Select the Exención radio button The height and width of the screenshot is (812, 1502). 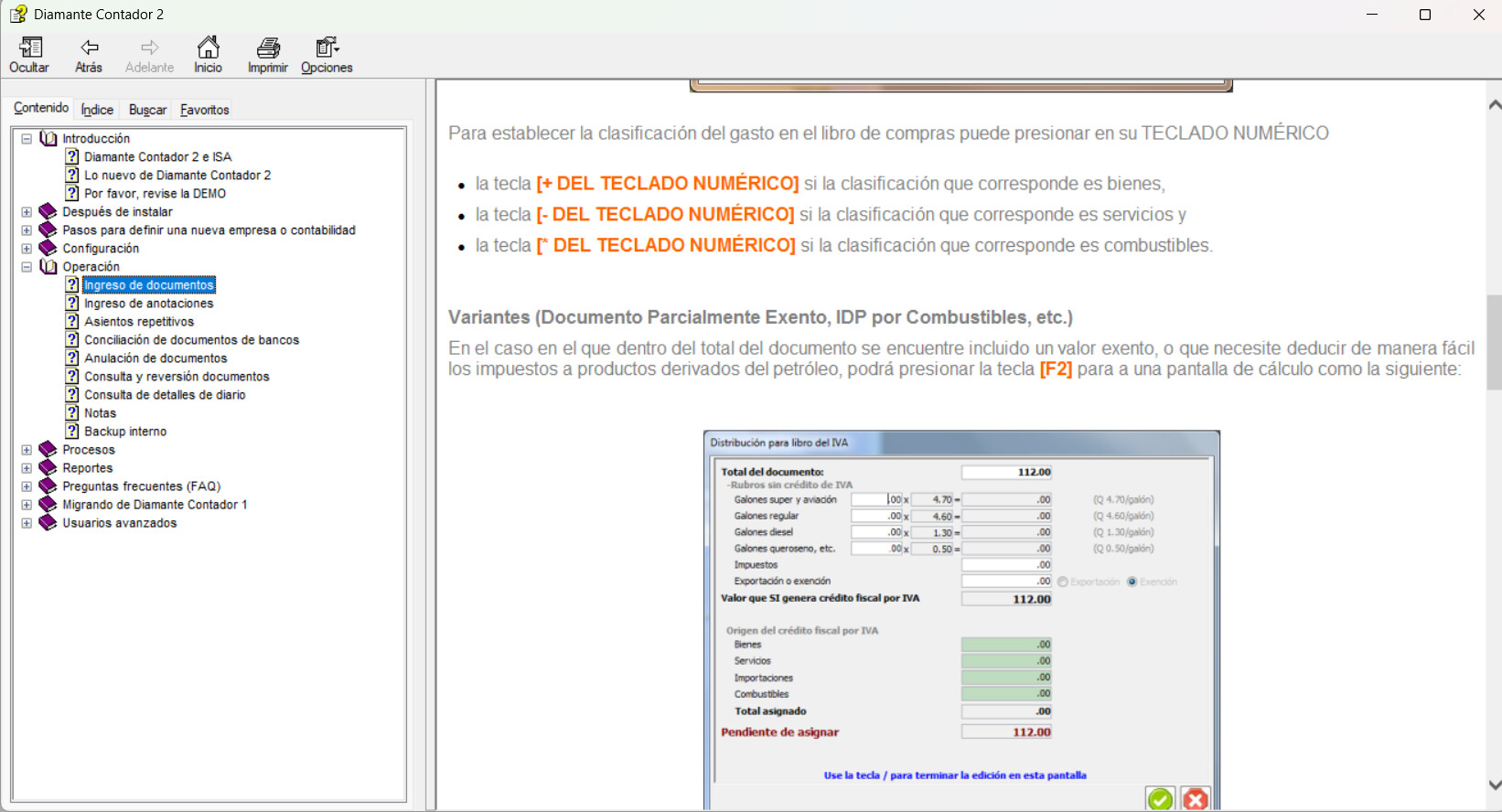[x=1132, y=582]
